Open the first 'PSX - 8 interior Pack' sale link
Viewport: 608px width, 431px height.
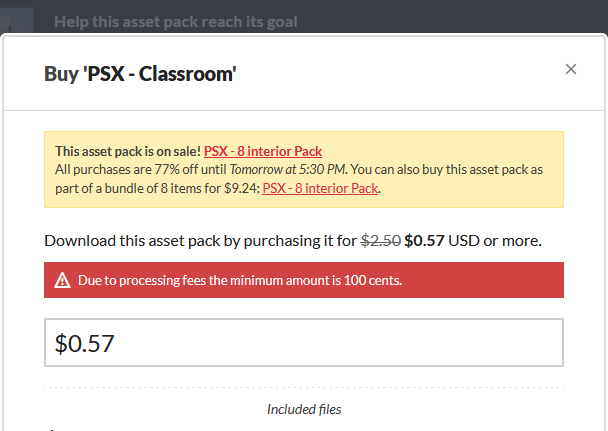click(263, 151)
